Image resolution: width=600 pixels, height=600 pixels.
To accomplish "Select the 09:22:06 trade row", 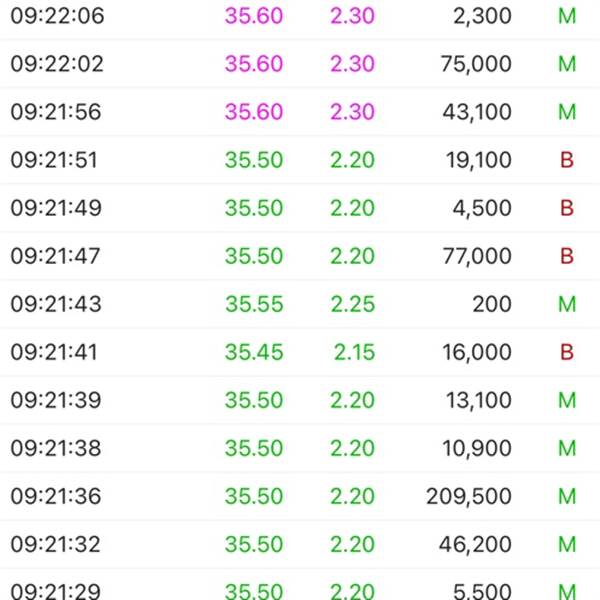I will 300,16.
